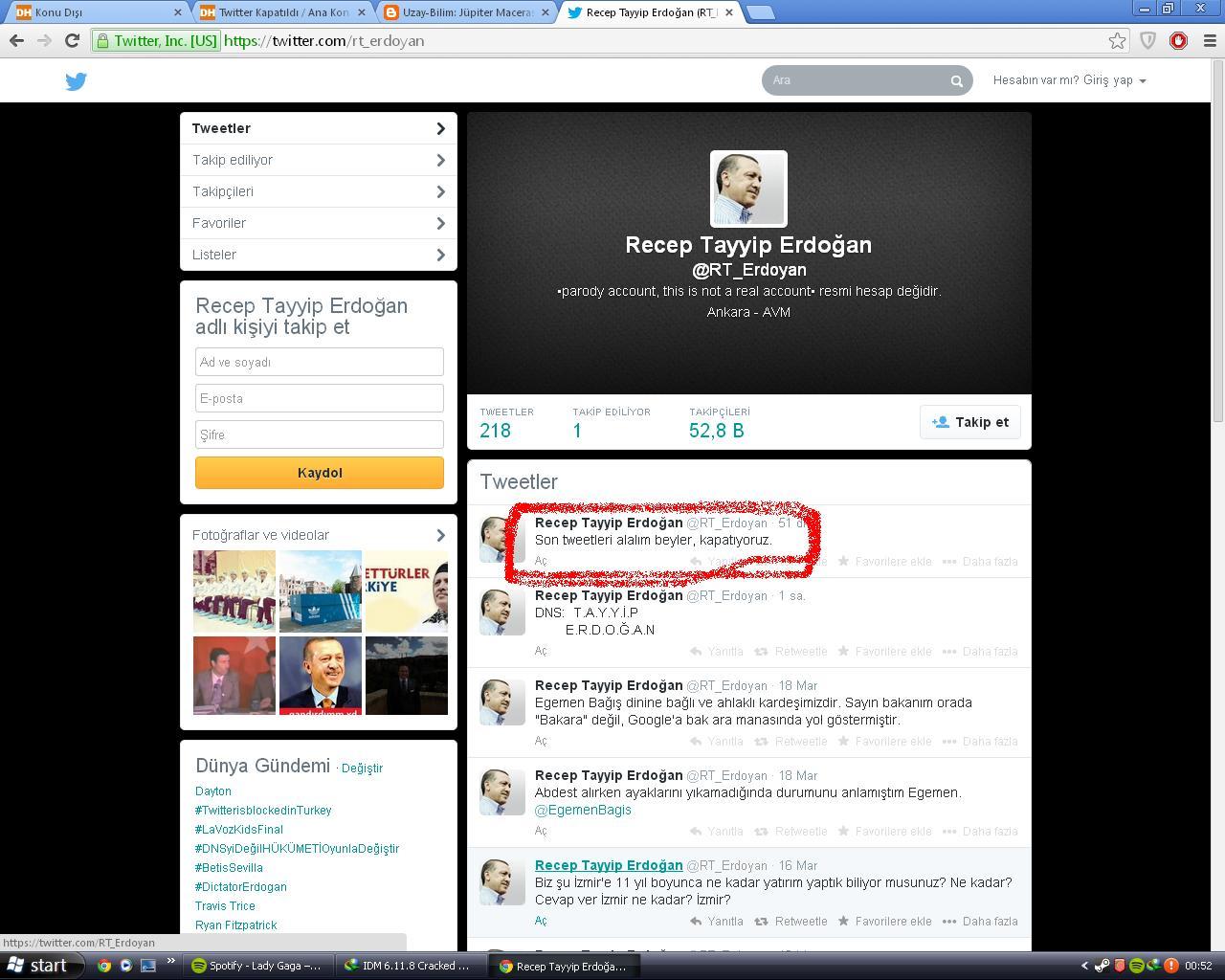Screen dimensions: 1225x980
Task: Open Listeler in sidebar
Action: 319,255
